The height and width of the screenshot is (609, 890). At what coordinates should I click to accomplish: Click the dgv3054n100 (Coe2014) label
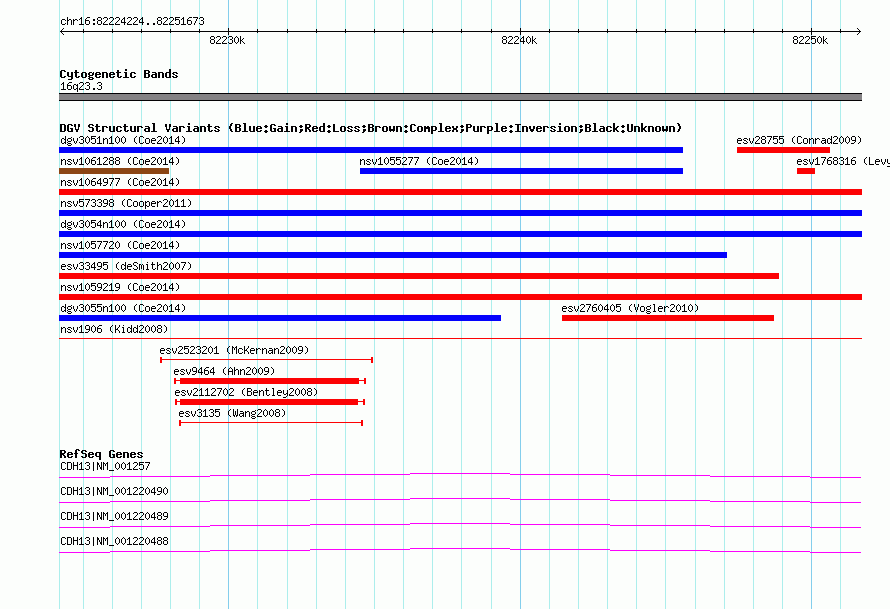(x=123, y=224)
